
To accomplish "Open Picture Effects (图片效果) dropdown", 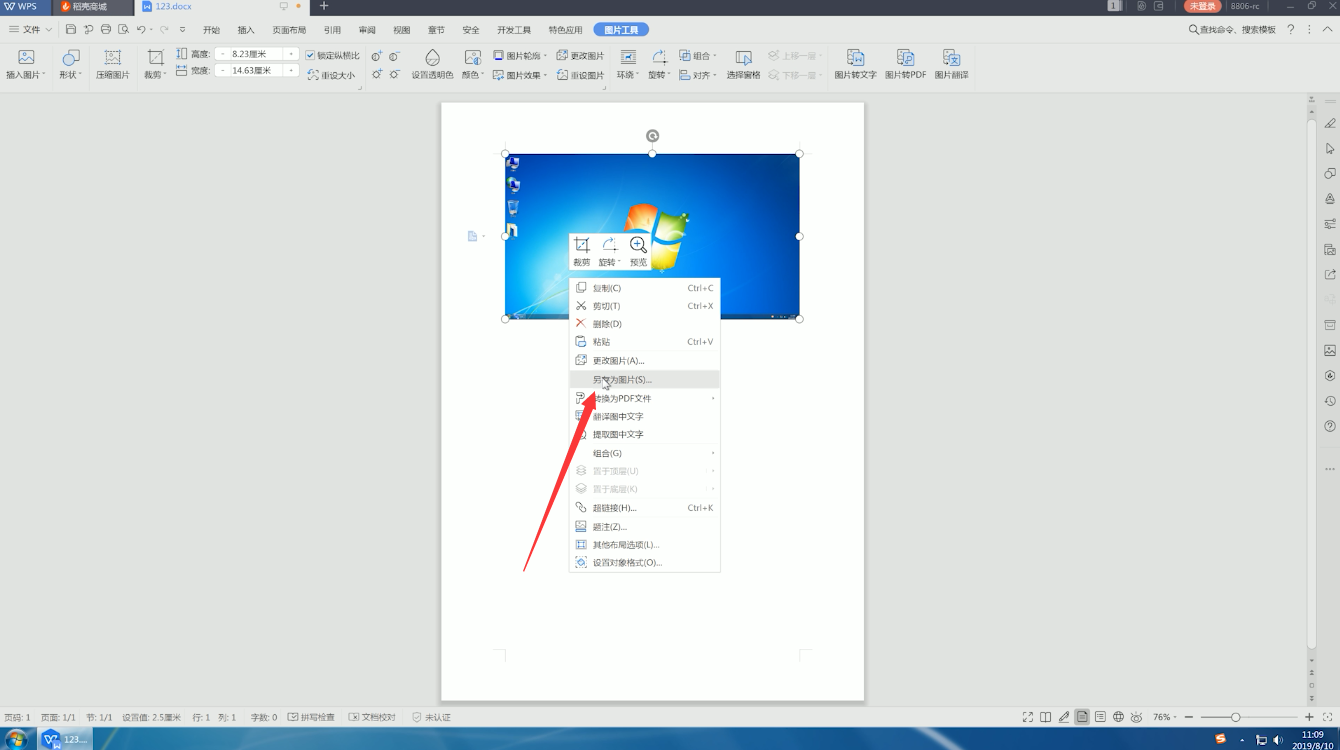I will click(520, 75).
